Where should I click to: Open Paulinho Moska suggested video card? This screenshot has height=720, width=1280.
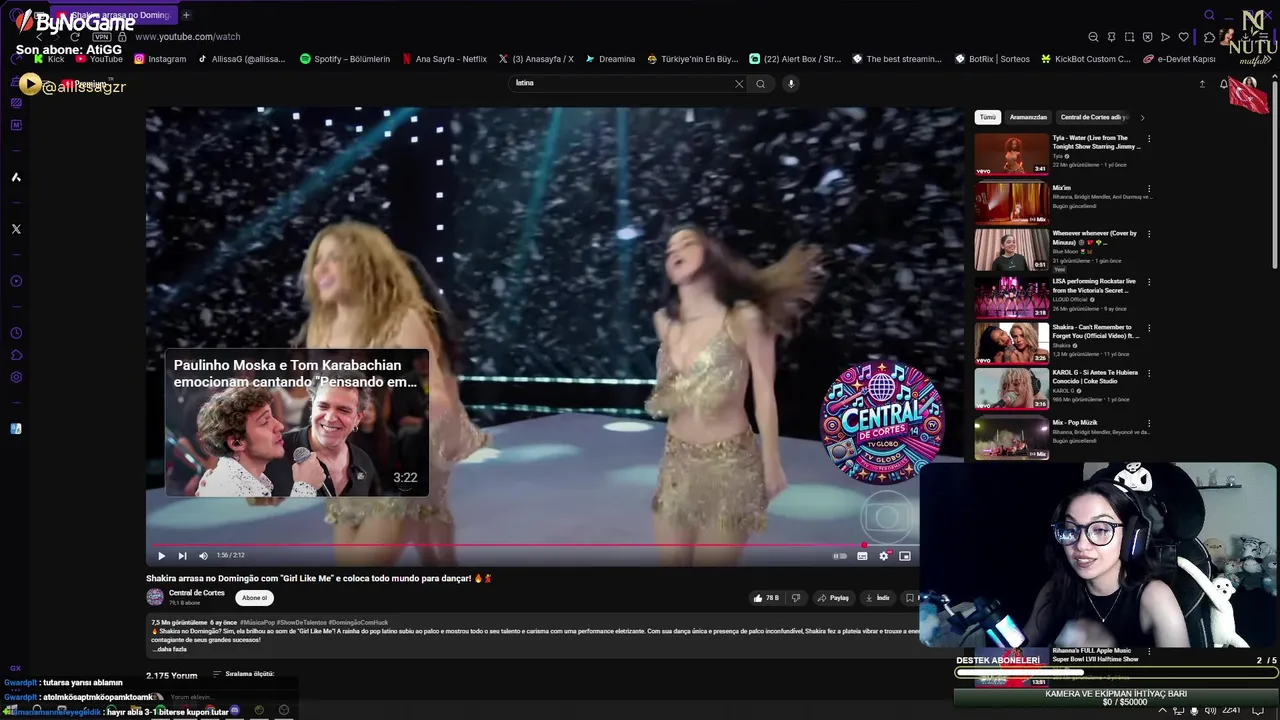tap(297, 423)
